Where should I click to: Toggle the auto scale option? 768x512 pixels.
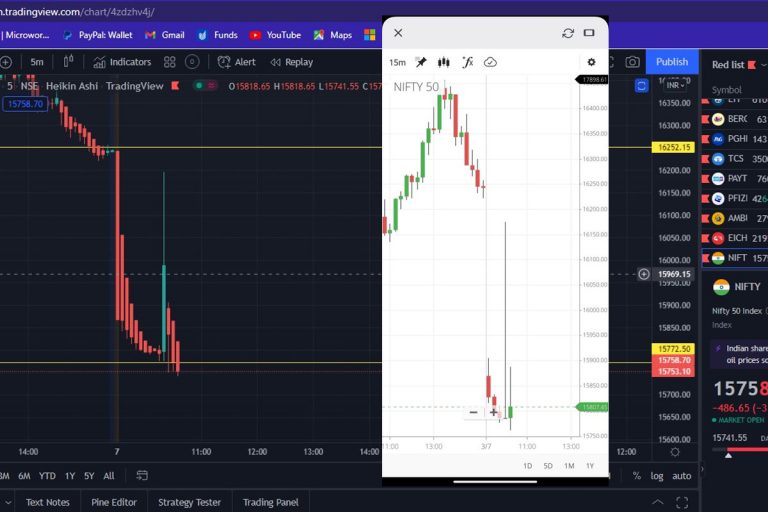pyautogui.click(x=681, y=476)
